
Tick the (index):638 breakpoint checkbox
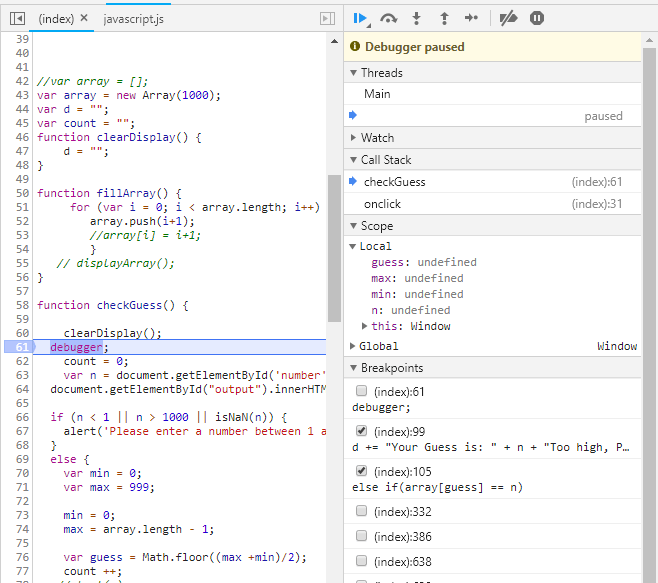361,561
